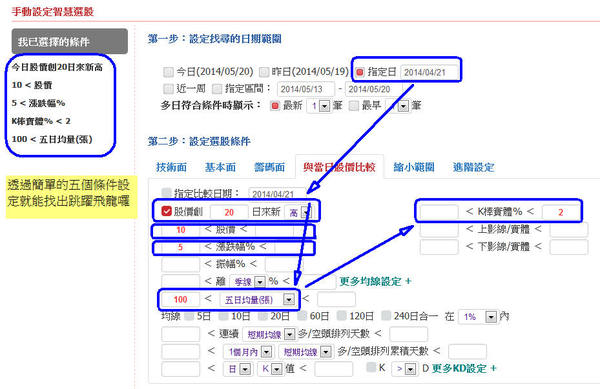Open the 五日均量(張) volume dropdown
600x389 pixels.
click(x=258, y=299)
